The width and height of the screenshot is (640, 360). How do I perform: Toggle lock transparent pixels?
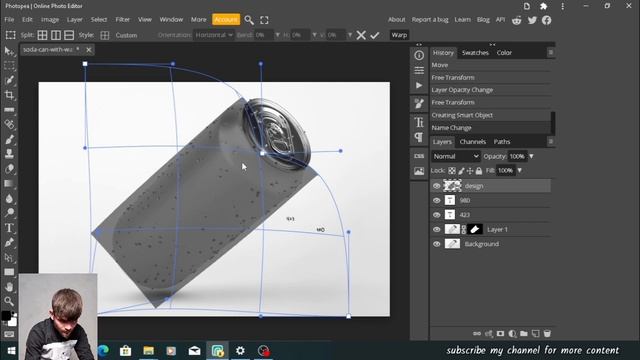[452, 171]
